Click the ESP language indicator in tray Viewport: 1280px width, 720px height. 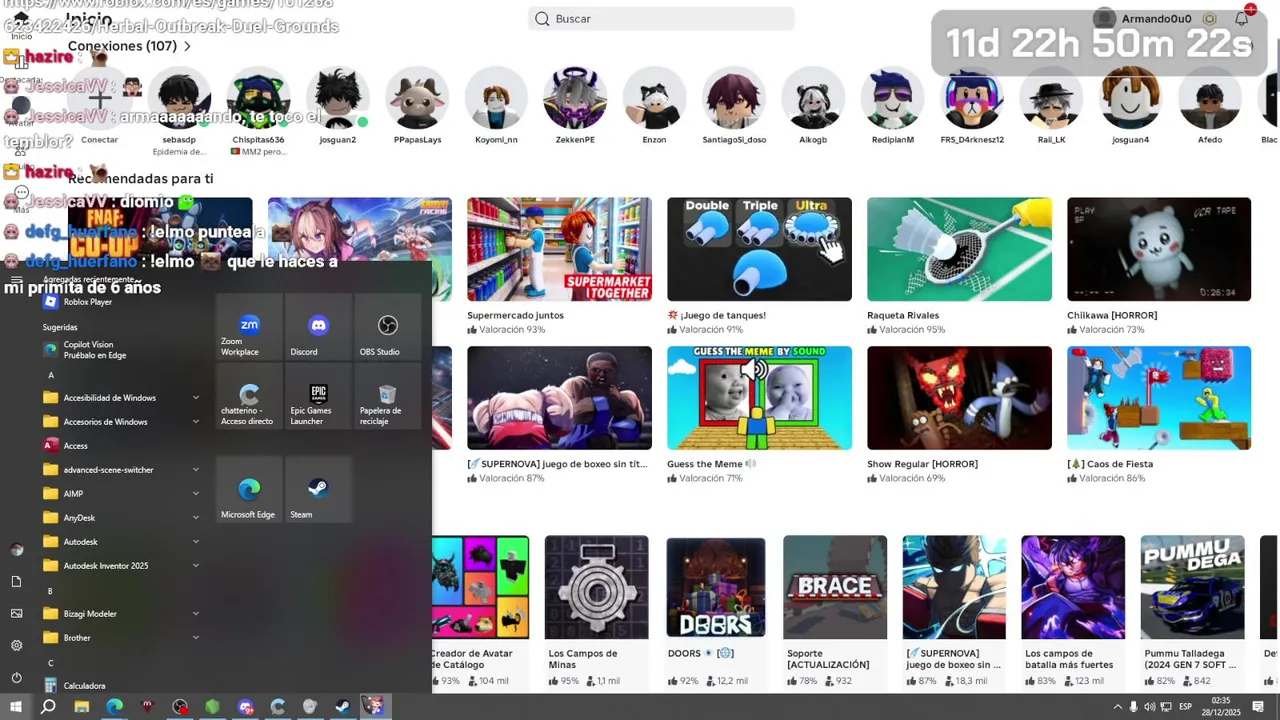[x=1185, y=707]
